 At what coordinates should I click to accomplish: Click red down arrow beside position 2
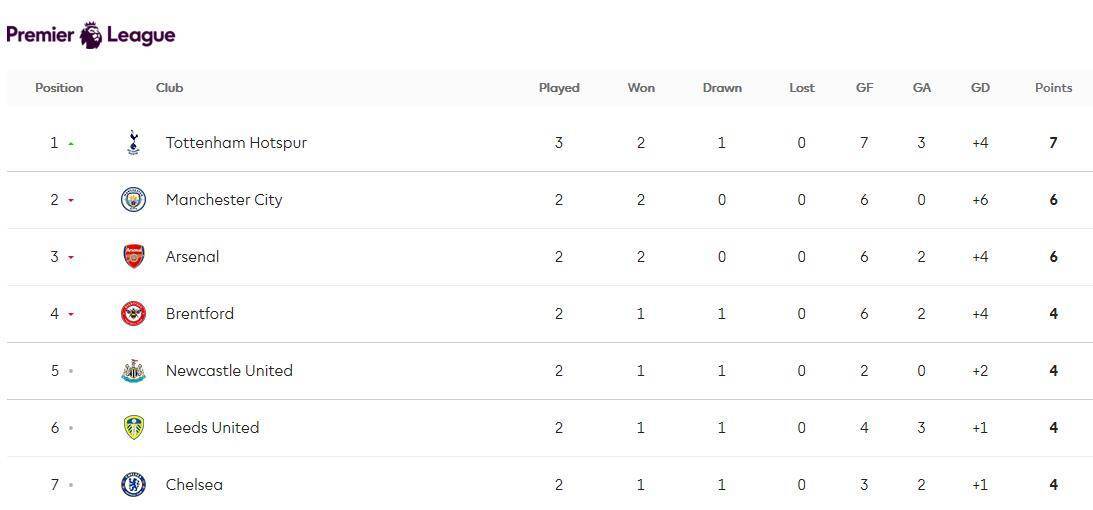[x=71, y=201]
